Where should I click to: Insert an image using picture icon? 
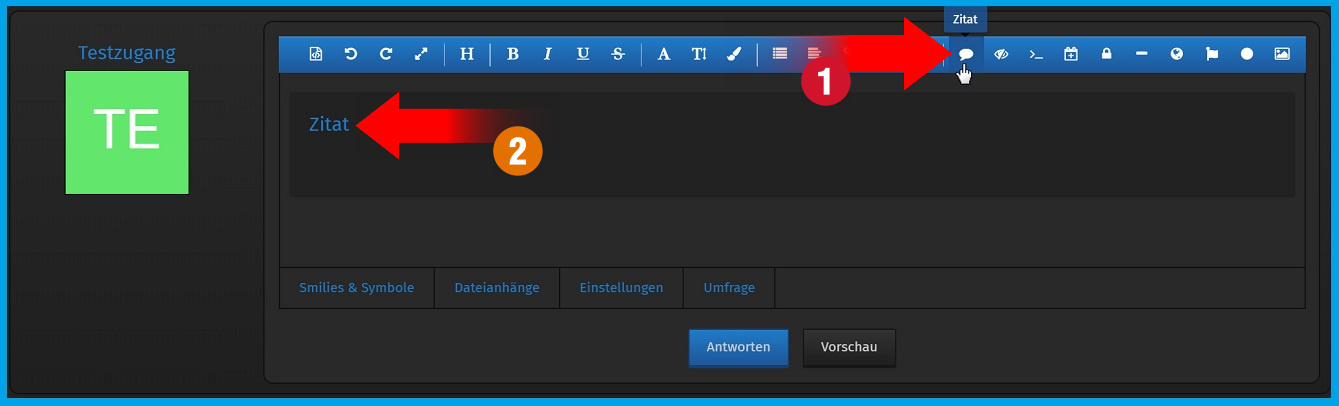1282,55
